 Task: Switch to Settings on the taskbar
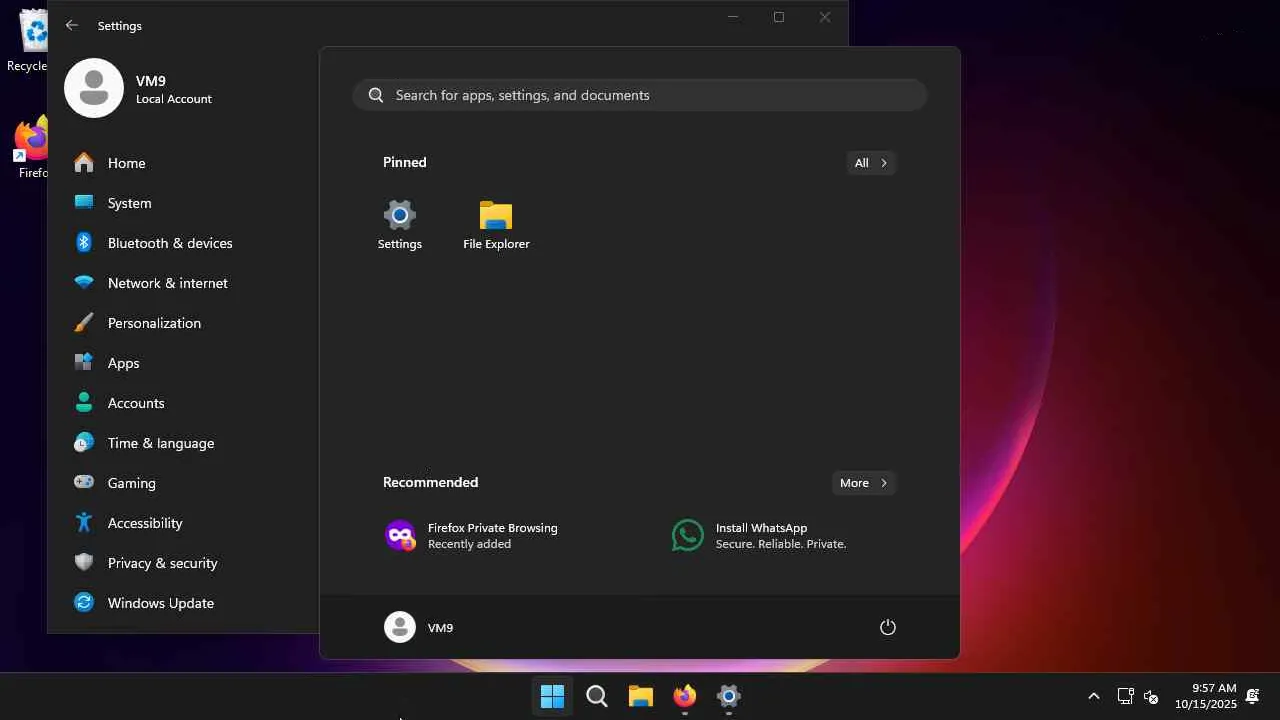(729, 696)
